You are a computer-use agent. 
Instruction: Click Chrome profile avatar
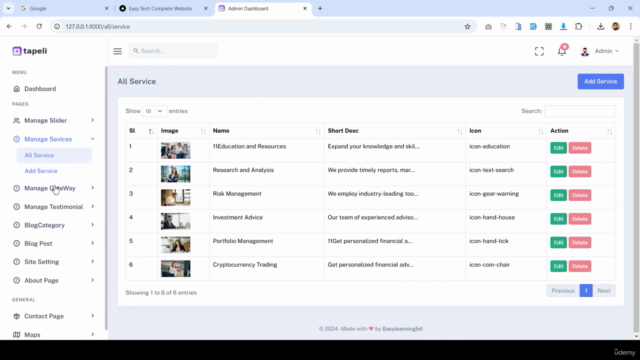[616, 27]
